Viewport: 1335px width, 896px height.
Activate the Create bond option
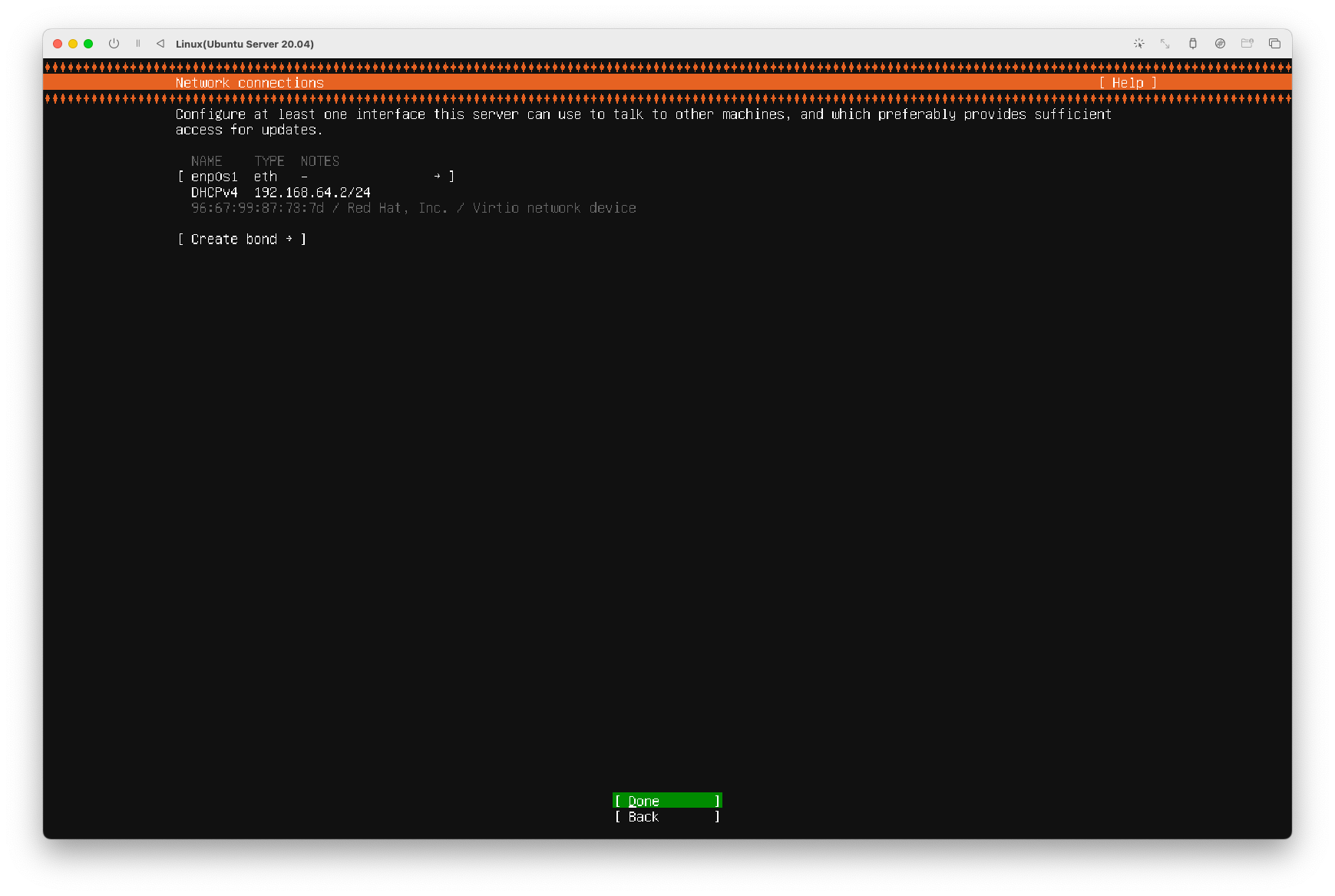click(242, 240)
